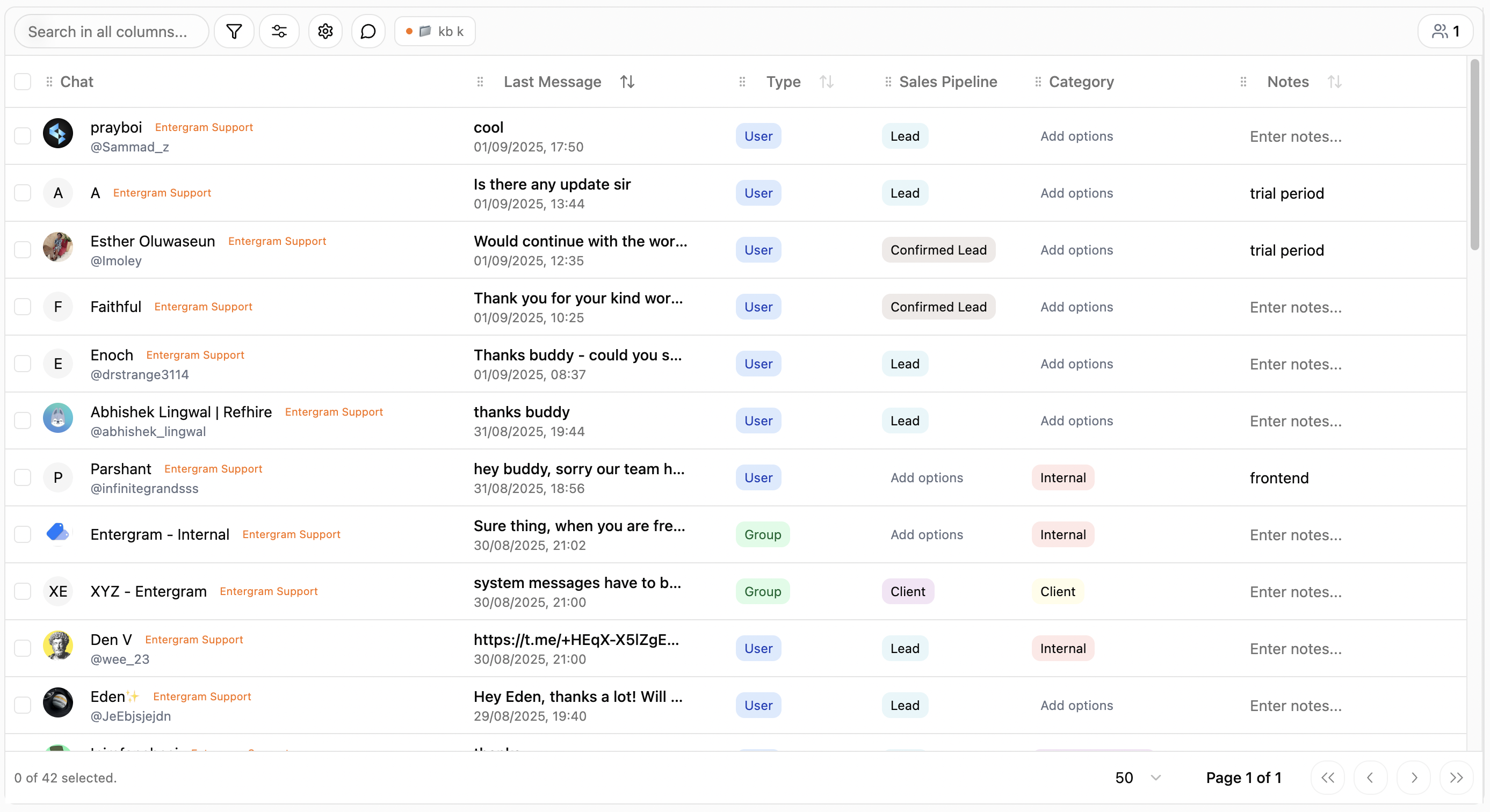The image size is (1490, 812).
Task: Click the members count button
Action: pos(1444,31)
